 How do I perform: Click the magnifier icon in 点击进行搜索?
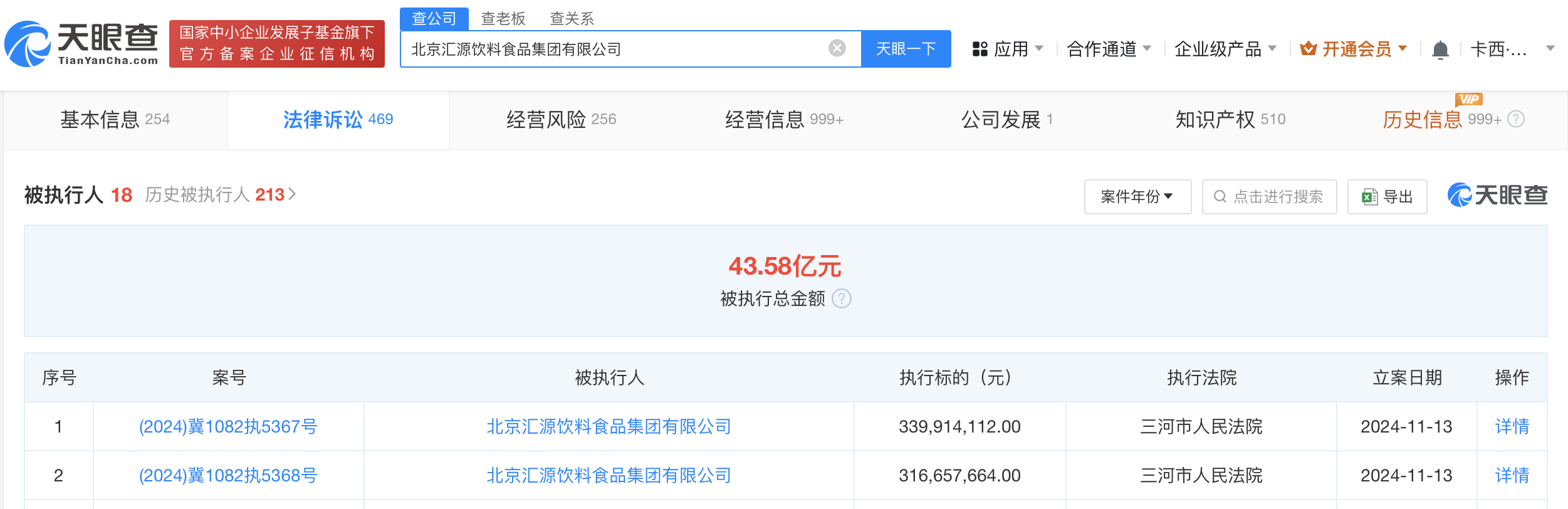point(1220,197)
